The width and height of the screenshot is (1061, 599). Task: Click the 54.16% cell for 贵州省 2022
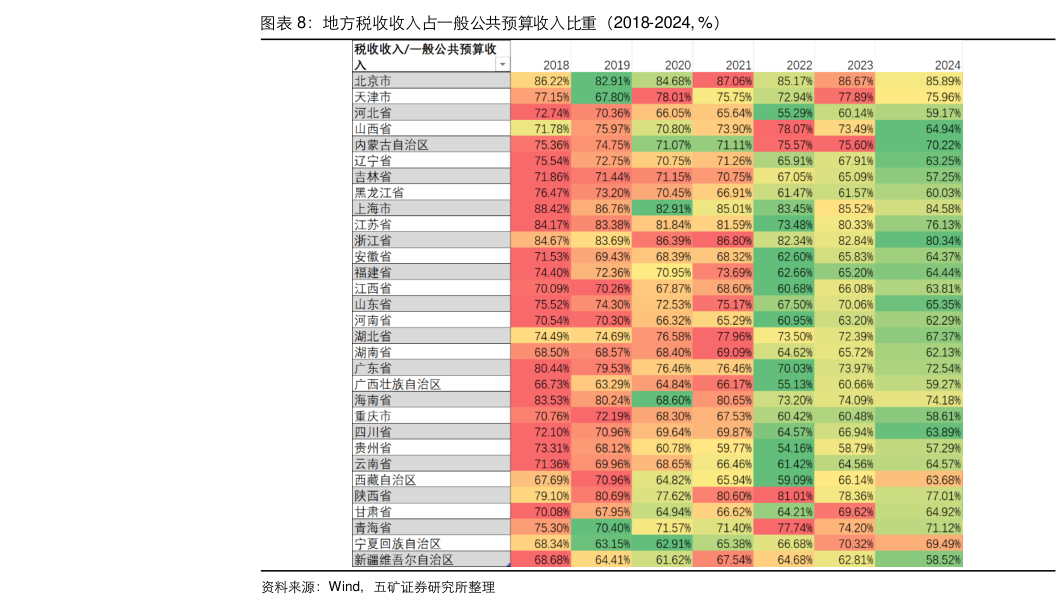[784, 448]
